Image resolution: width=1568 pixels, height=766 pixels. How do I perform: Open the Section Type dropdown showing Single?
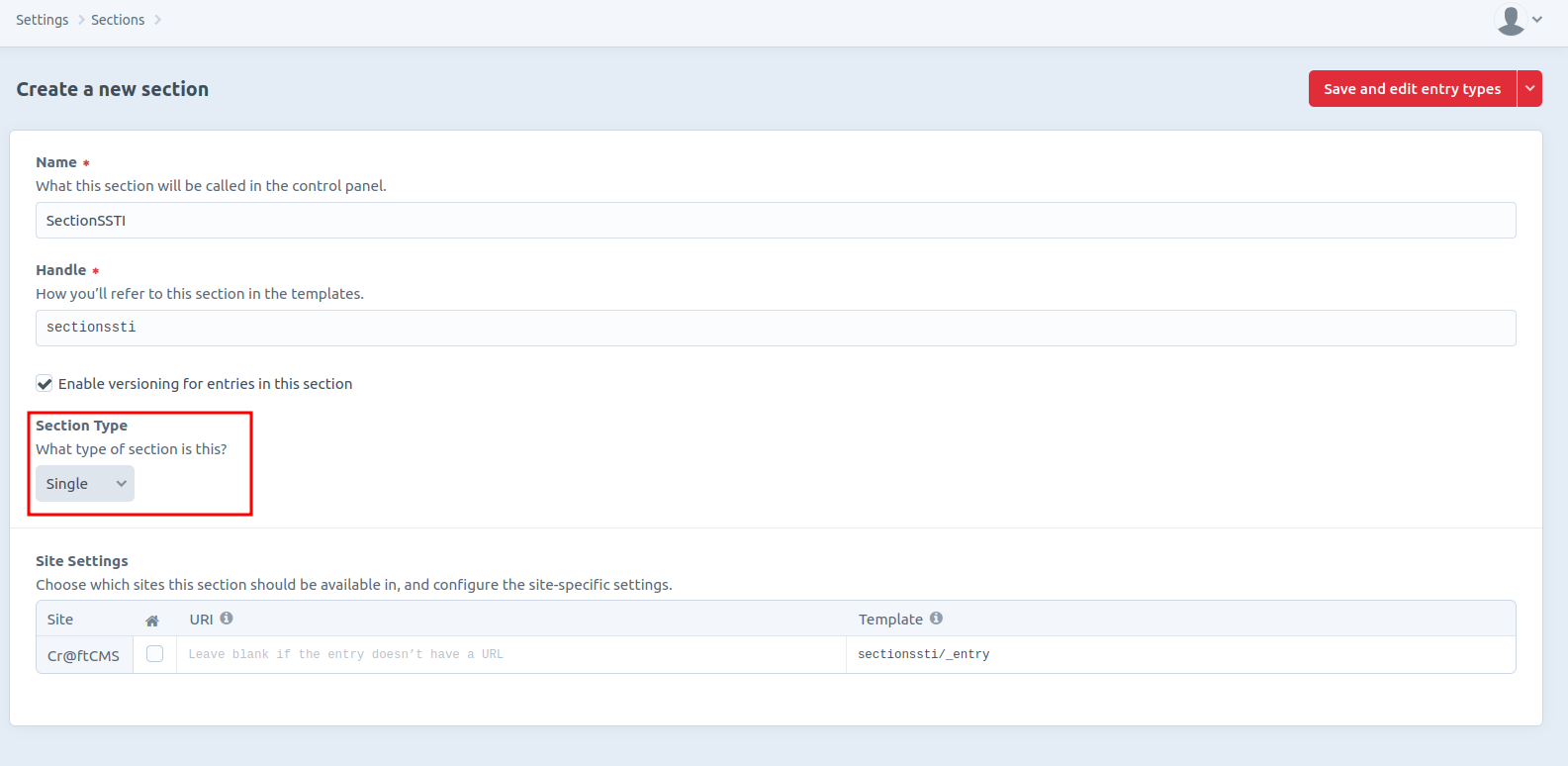(x=85, y=484)
